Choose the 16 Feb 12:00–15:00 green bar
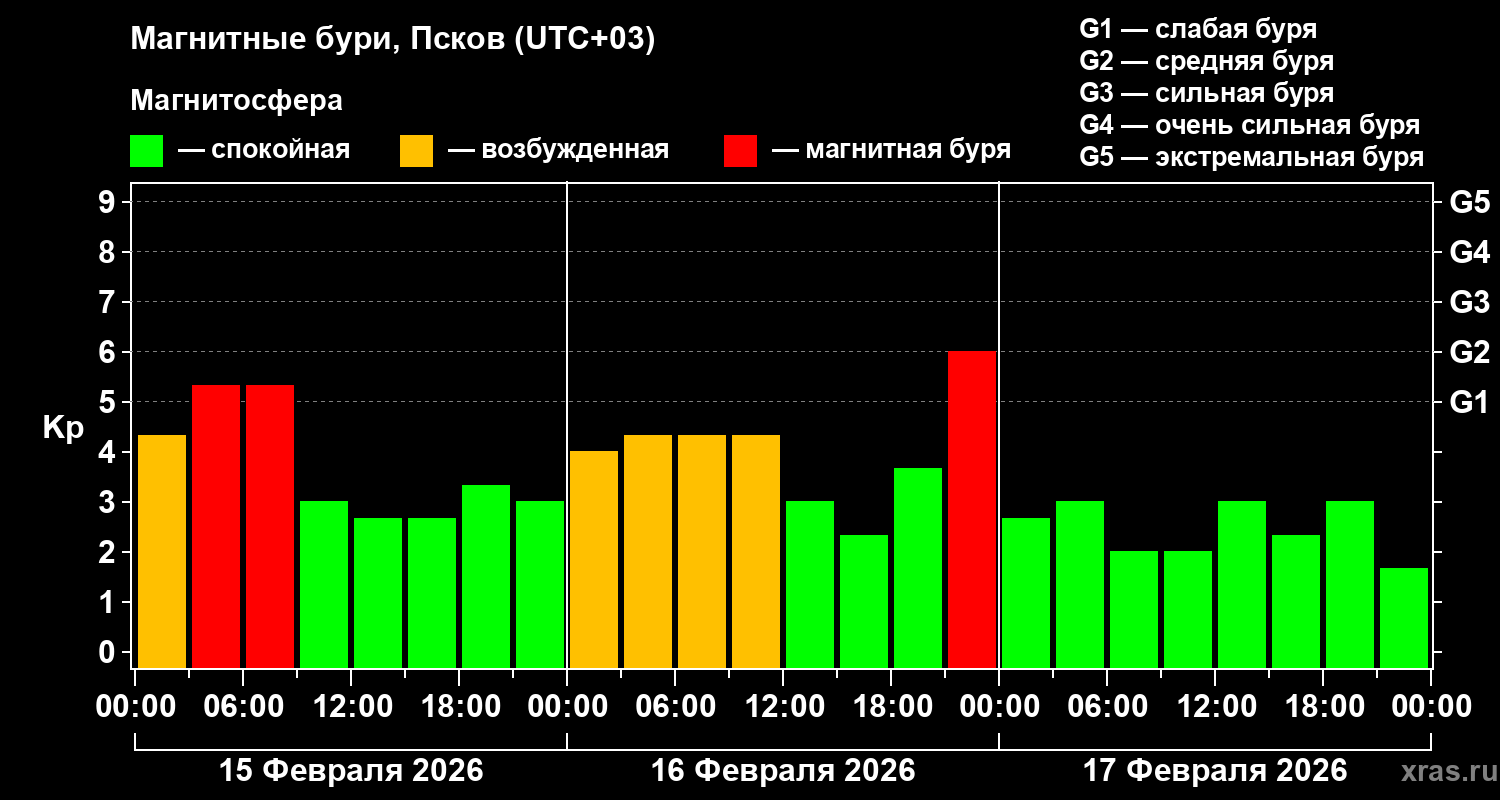The image size is (1500, 800). pyautogui.click(x=810, y=584)
